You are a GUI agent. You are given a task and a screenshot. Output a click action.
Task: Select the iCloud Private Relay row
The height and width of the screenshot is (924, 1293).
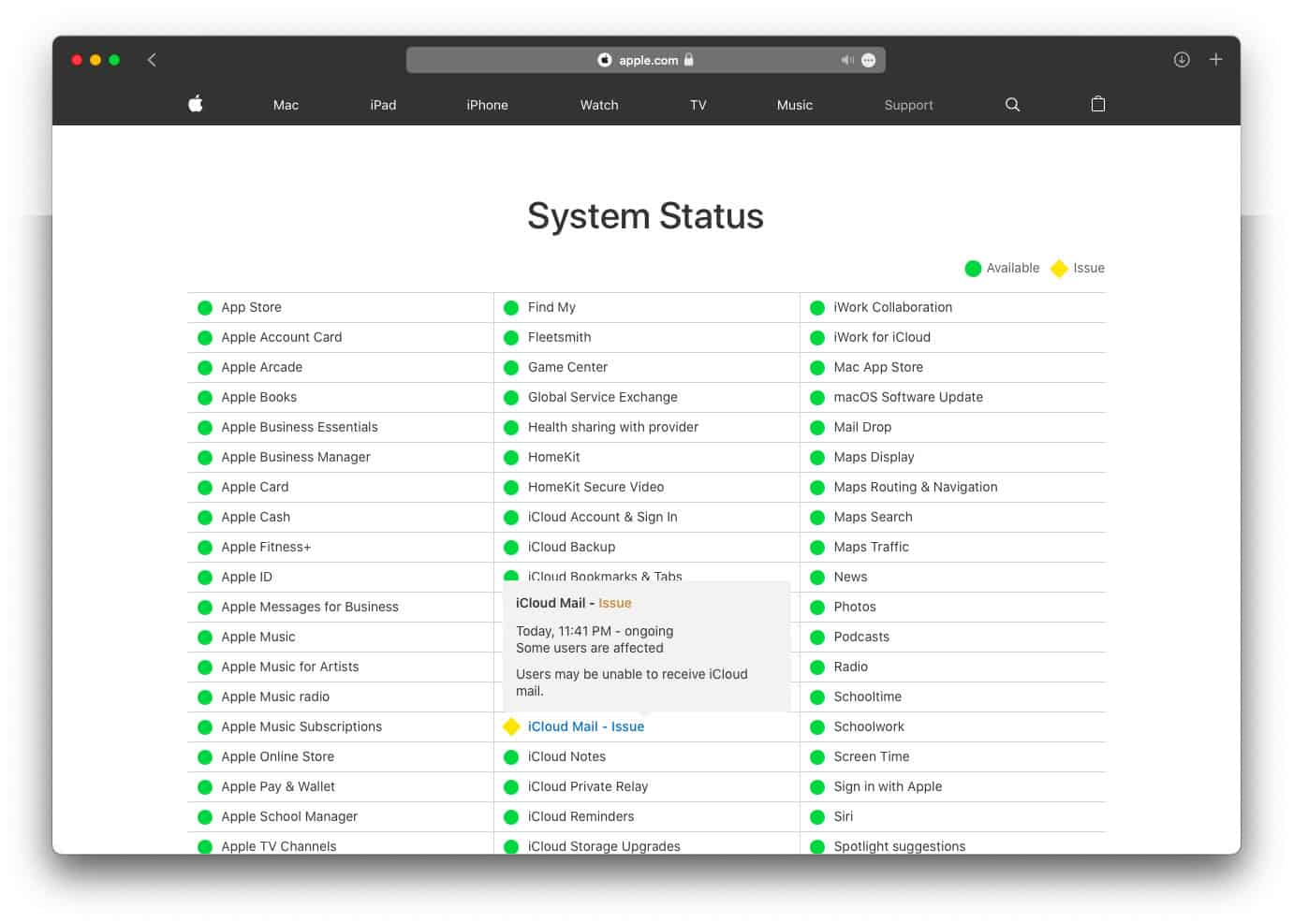647,786
